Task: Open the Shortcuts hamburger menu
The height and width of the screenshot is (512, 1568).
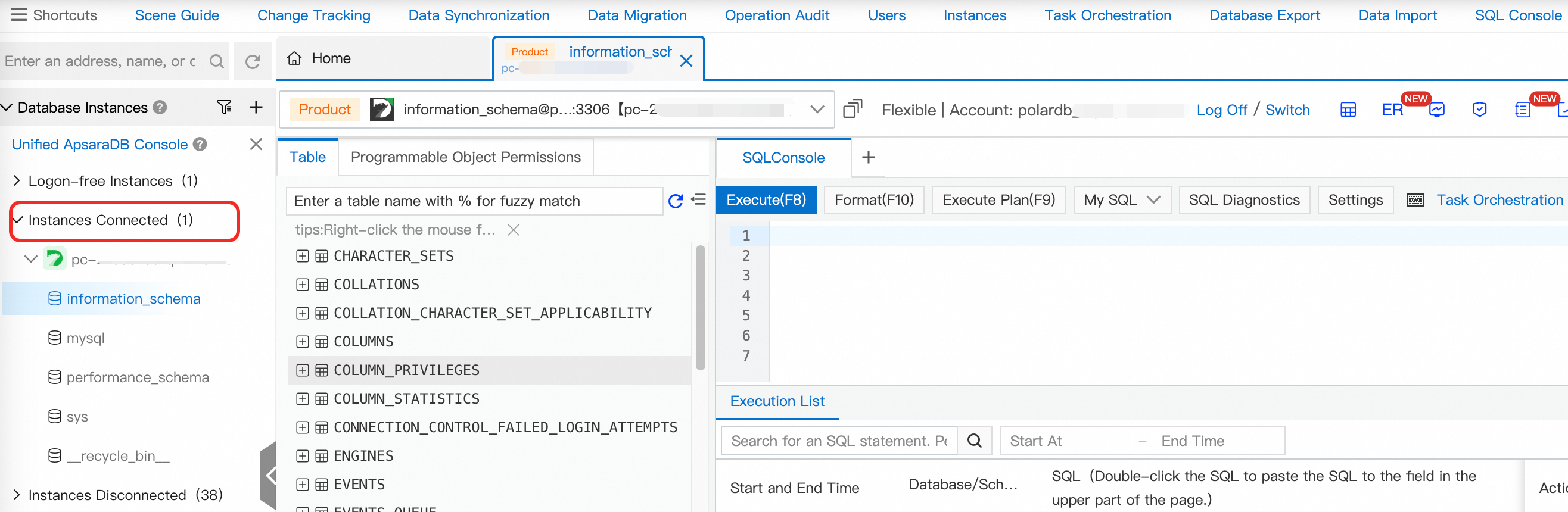Action: [19, 15]
